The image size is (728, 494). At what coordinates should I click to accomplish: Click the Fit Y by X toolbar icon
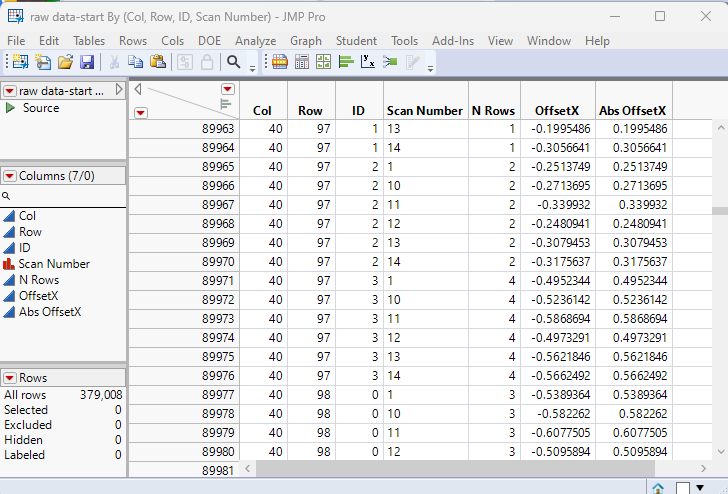coord(368,62)
